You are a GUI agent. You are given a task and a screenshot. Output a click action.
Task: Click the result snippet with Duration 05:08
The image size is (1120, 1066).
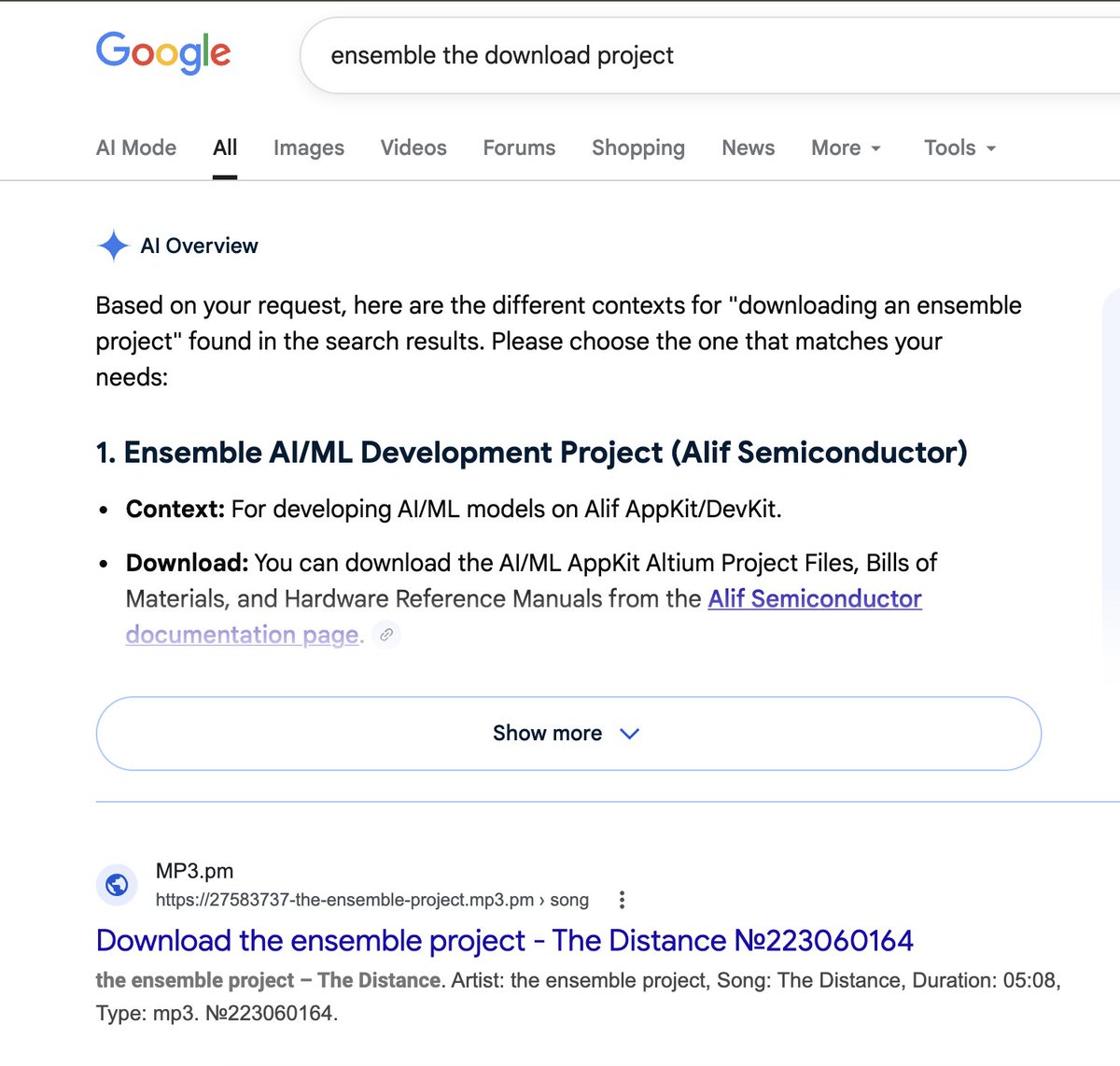(579, 996)
